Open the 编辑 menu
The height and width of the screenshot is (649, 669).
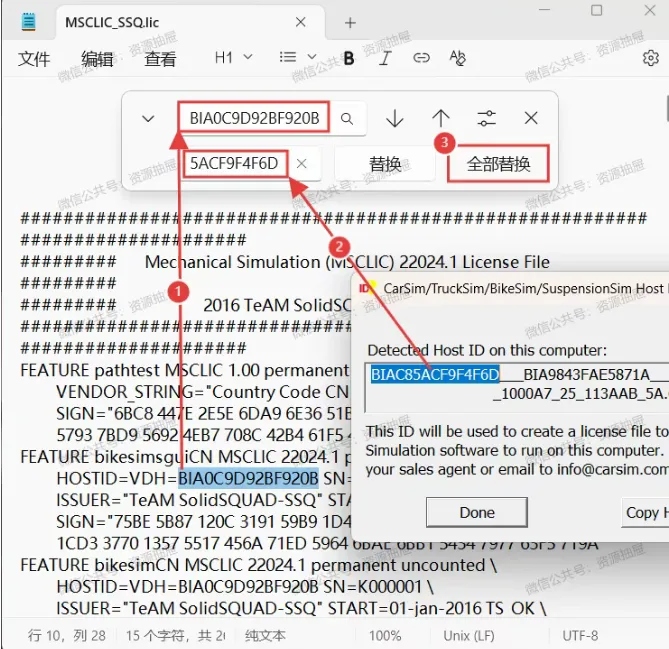click(x=97, y=58)
